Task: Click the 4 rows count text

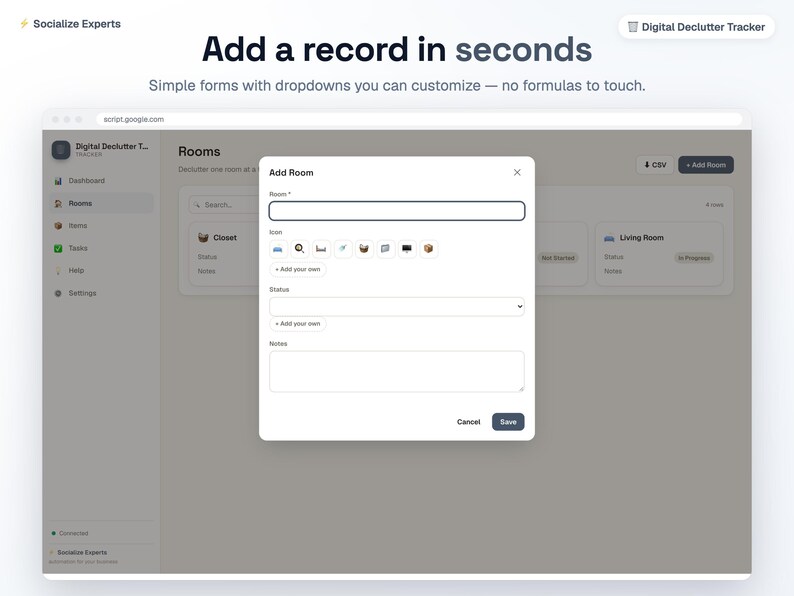Action: coord(714,205)
